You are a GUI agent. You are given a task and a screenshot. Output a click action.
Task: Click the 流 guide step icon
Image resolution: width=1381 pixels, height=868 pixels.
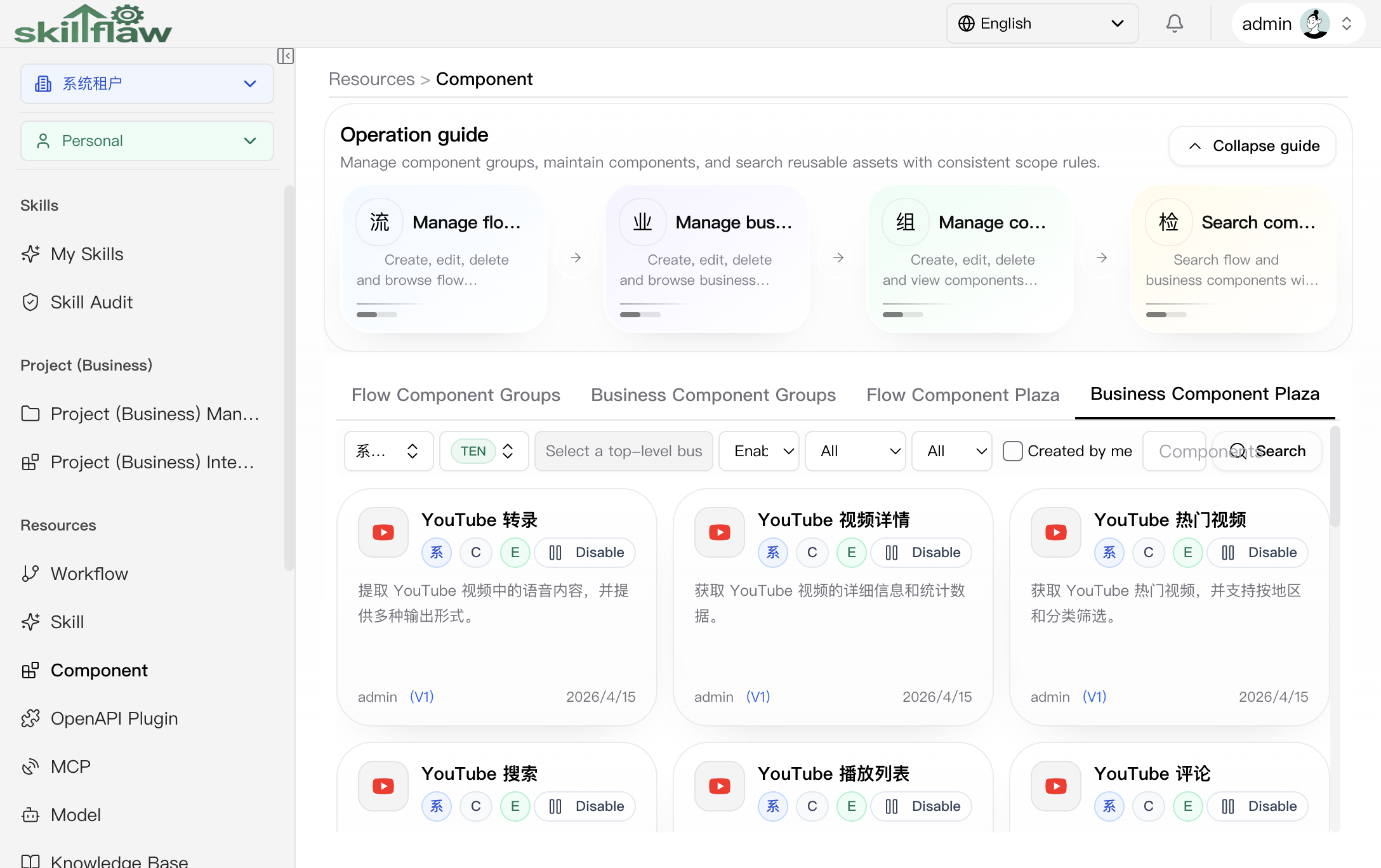(380, 222)
